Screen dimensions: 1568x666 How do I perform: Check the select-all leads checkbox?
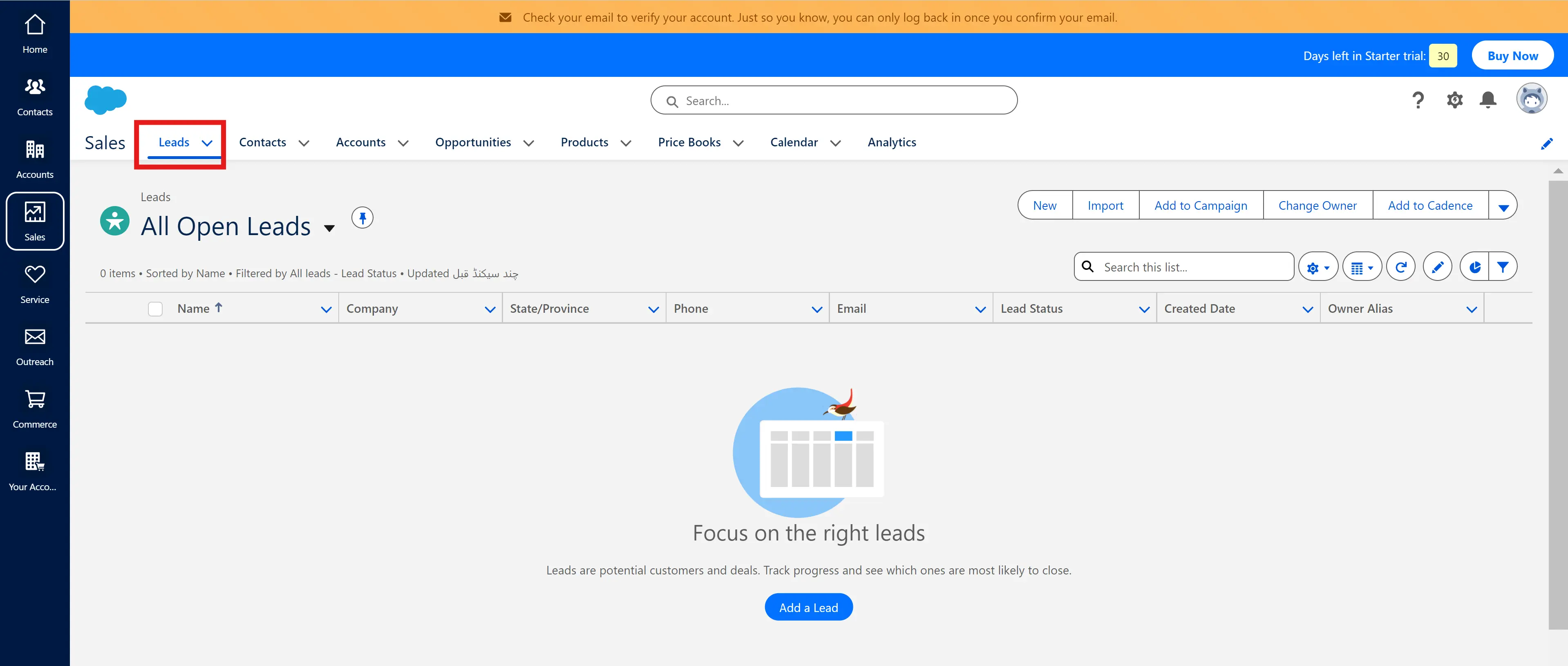[x=155, y=309]
